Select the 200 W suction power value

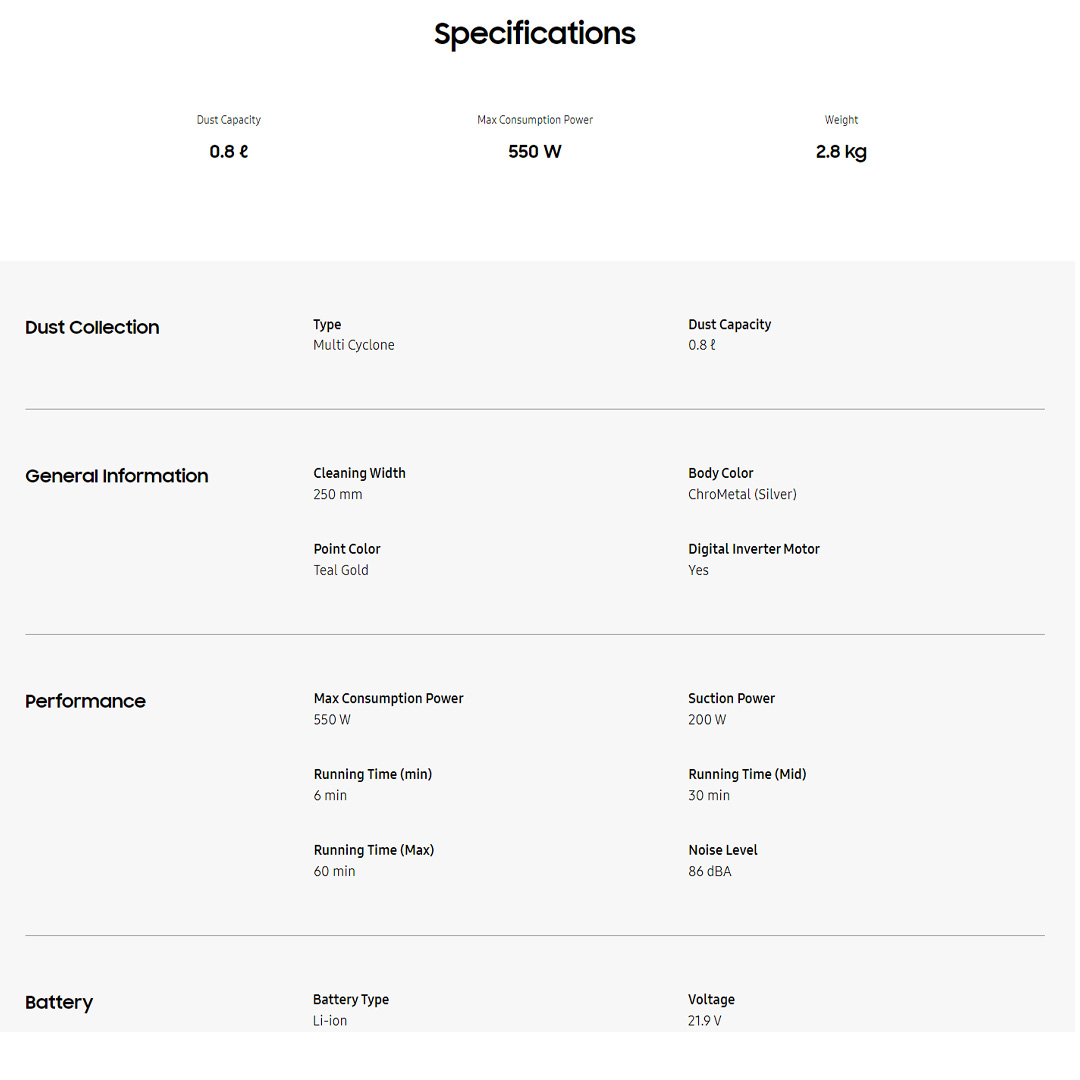pyautogui.click(x=707, y=720)
